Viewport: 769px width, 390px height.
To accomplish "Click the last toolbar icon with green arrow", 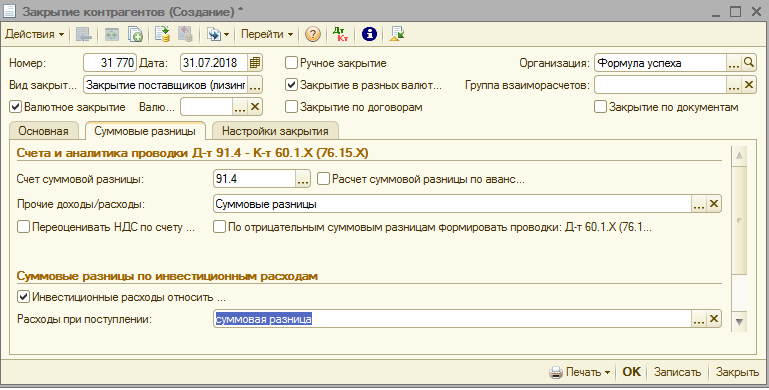I will [397, 34].
